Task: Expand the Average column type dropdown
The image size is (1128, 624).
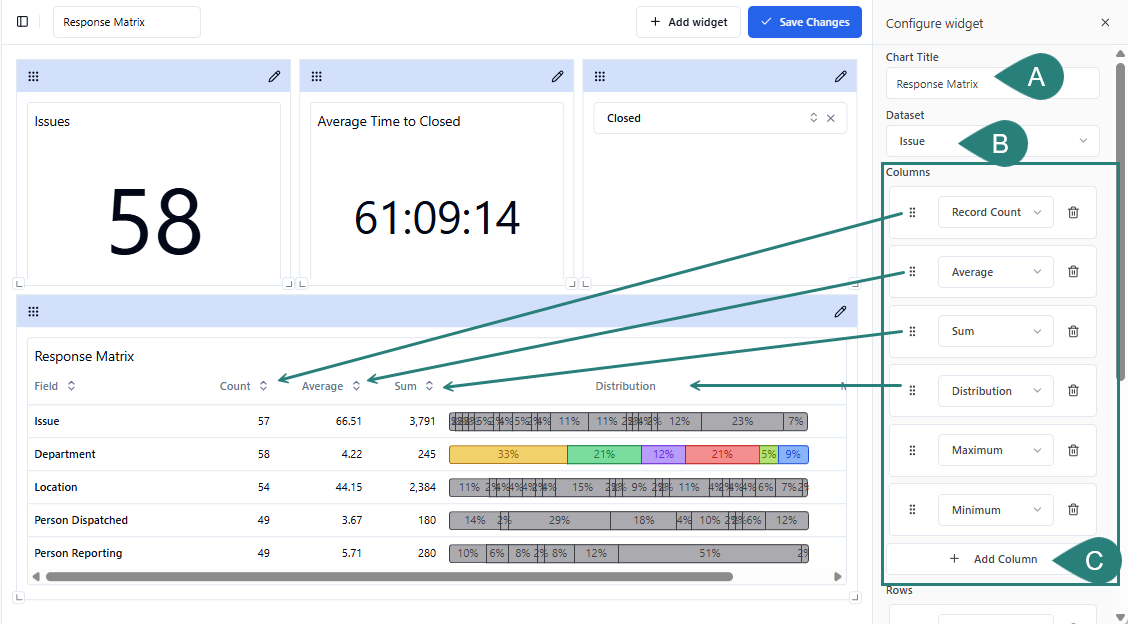Action: point(995,272)
